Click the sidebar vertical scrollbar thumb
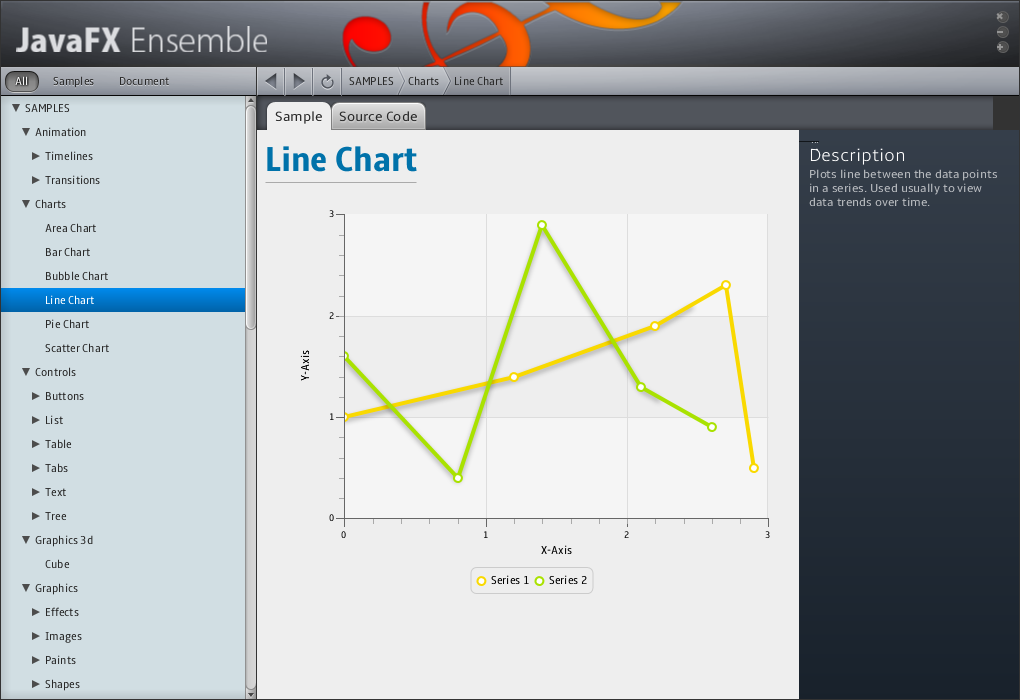 click(250, 218)
